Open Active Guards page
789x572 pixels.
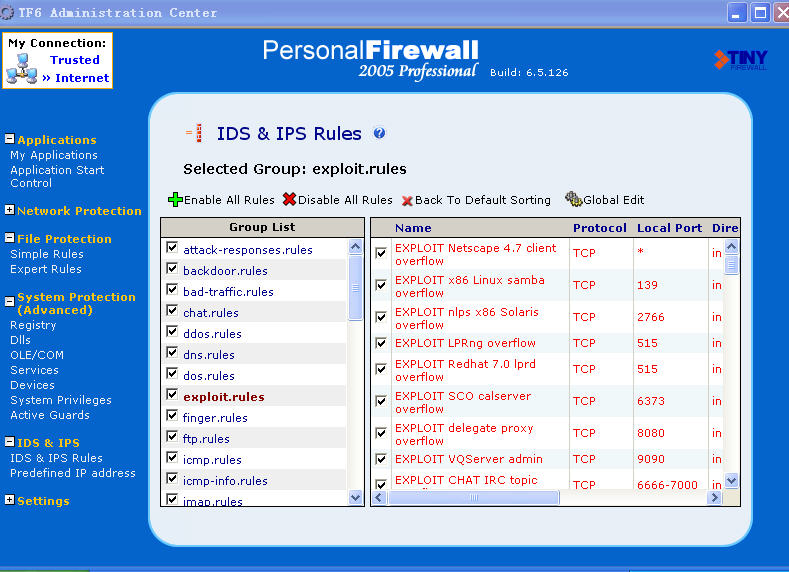[x=50, y=415]
